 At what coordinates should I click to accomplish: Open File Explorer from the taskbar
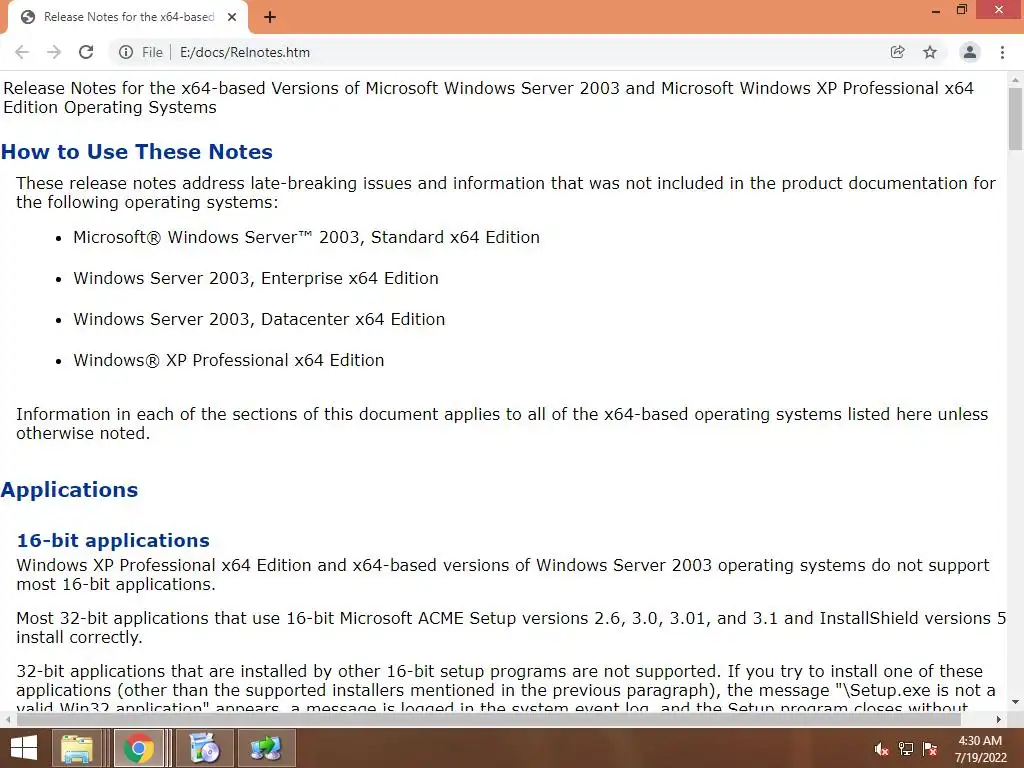(x=76, y=748)
